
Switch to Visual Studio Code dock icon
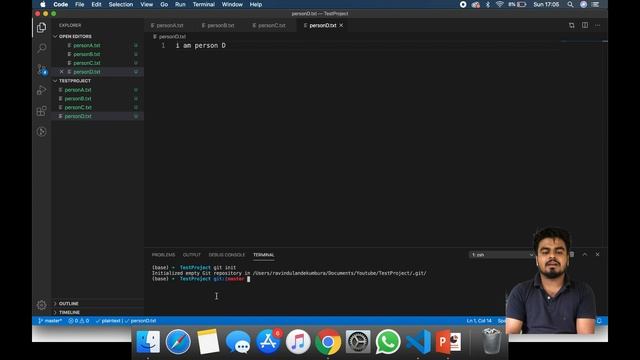tap(418, 342)
